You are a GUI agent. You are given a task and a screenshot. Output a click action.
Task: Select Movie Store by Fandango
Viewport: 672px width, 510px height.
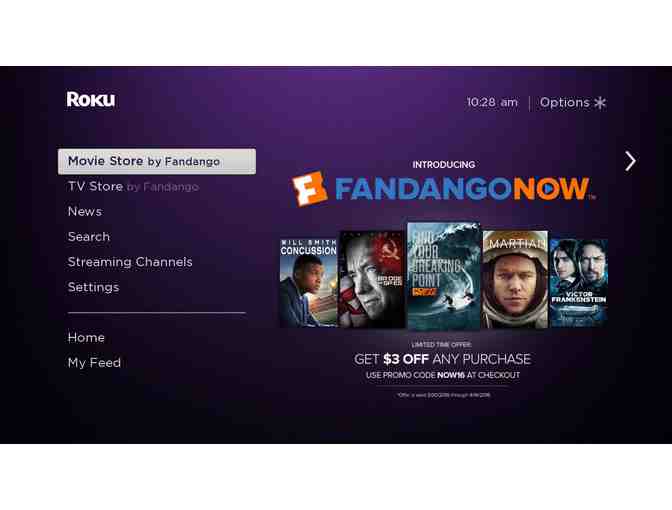point(157,162)
